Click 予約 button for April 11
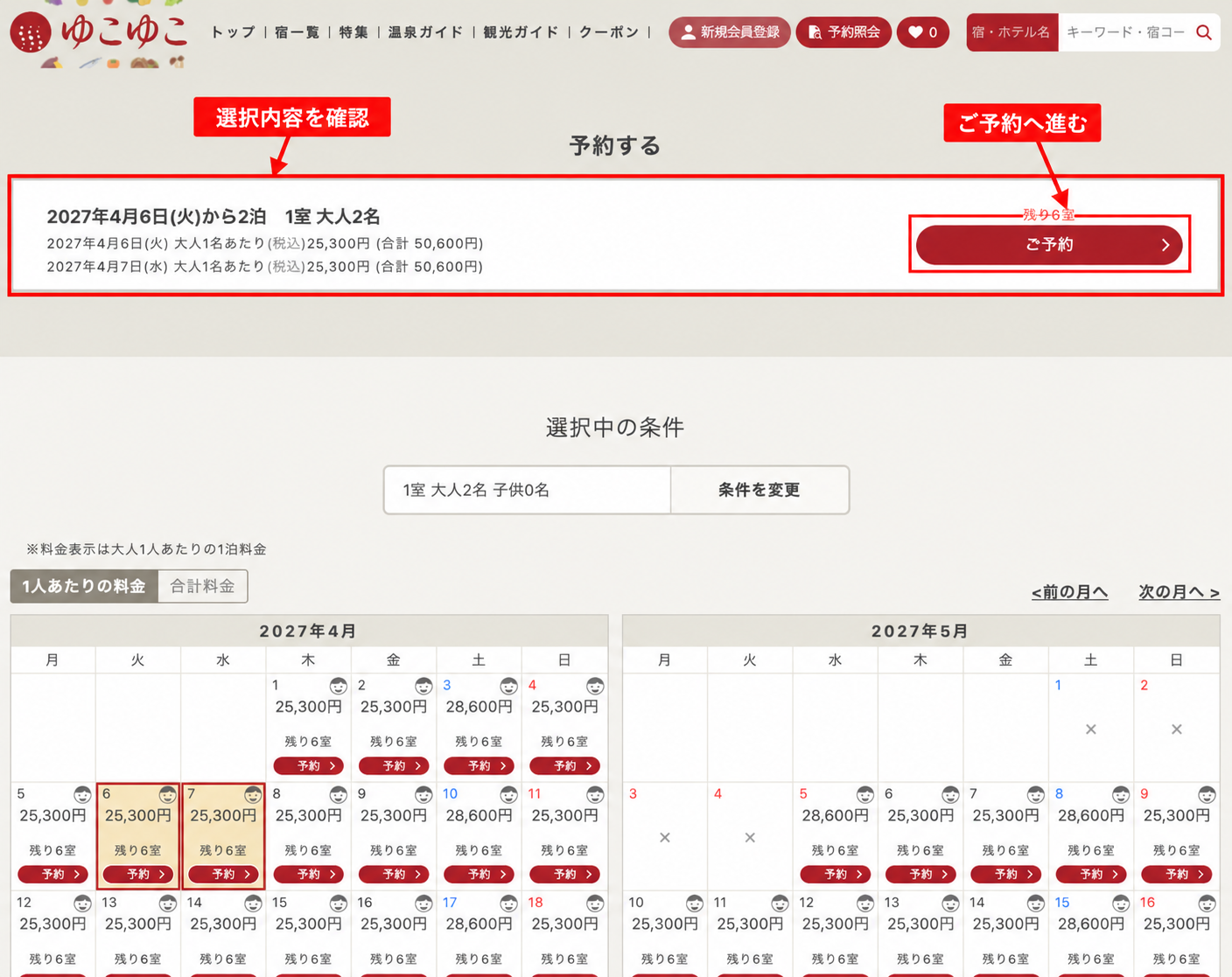 [565, 874]
